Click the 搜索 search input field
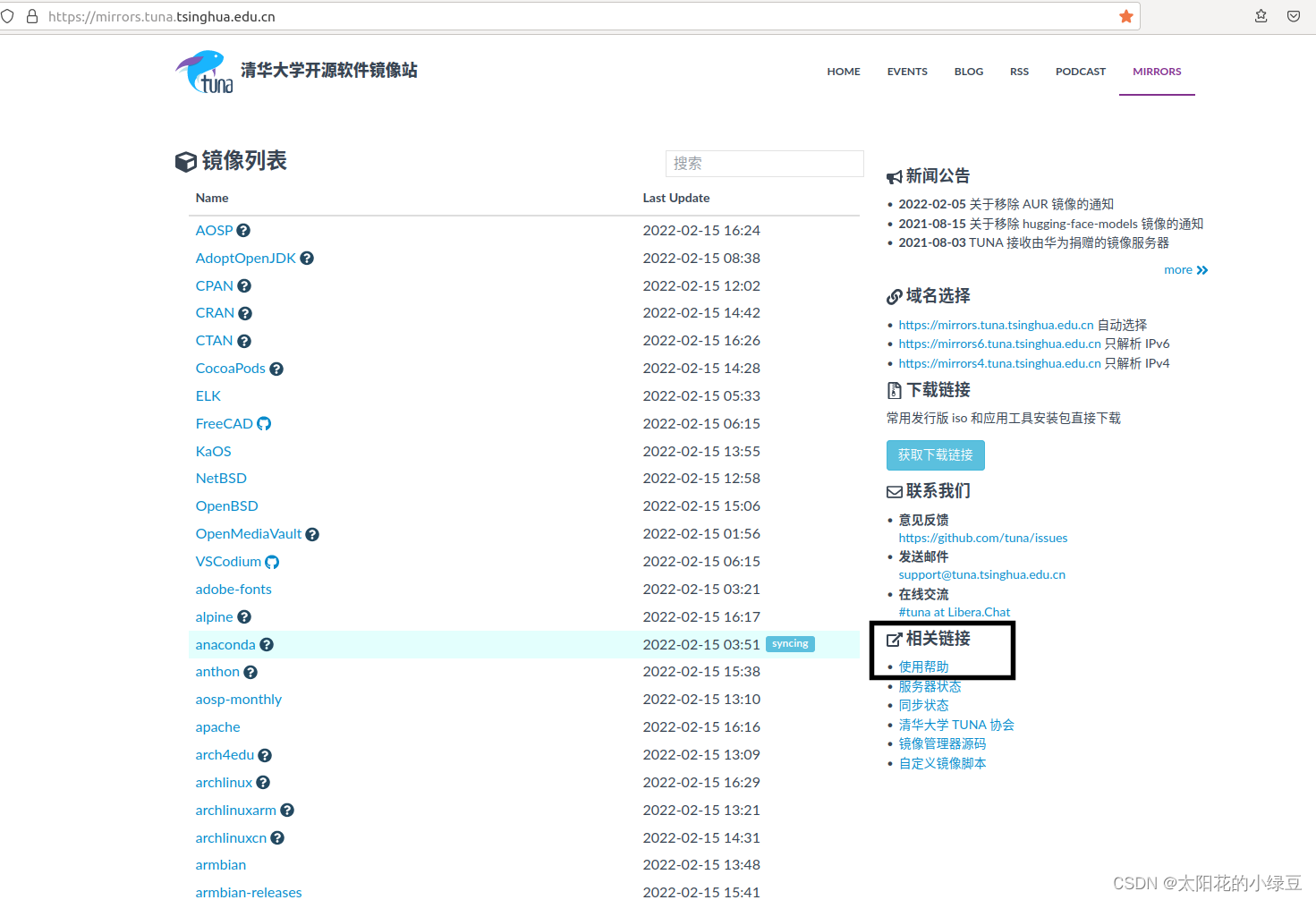1316x900 pixels. tap(764, 163)
